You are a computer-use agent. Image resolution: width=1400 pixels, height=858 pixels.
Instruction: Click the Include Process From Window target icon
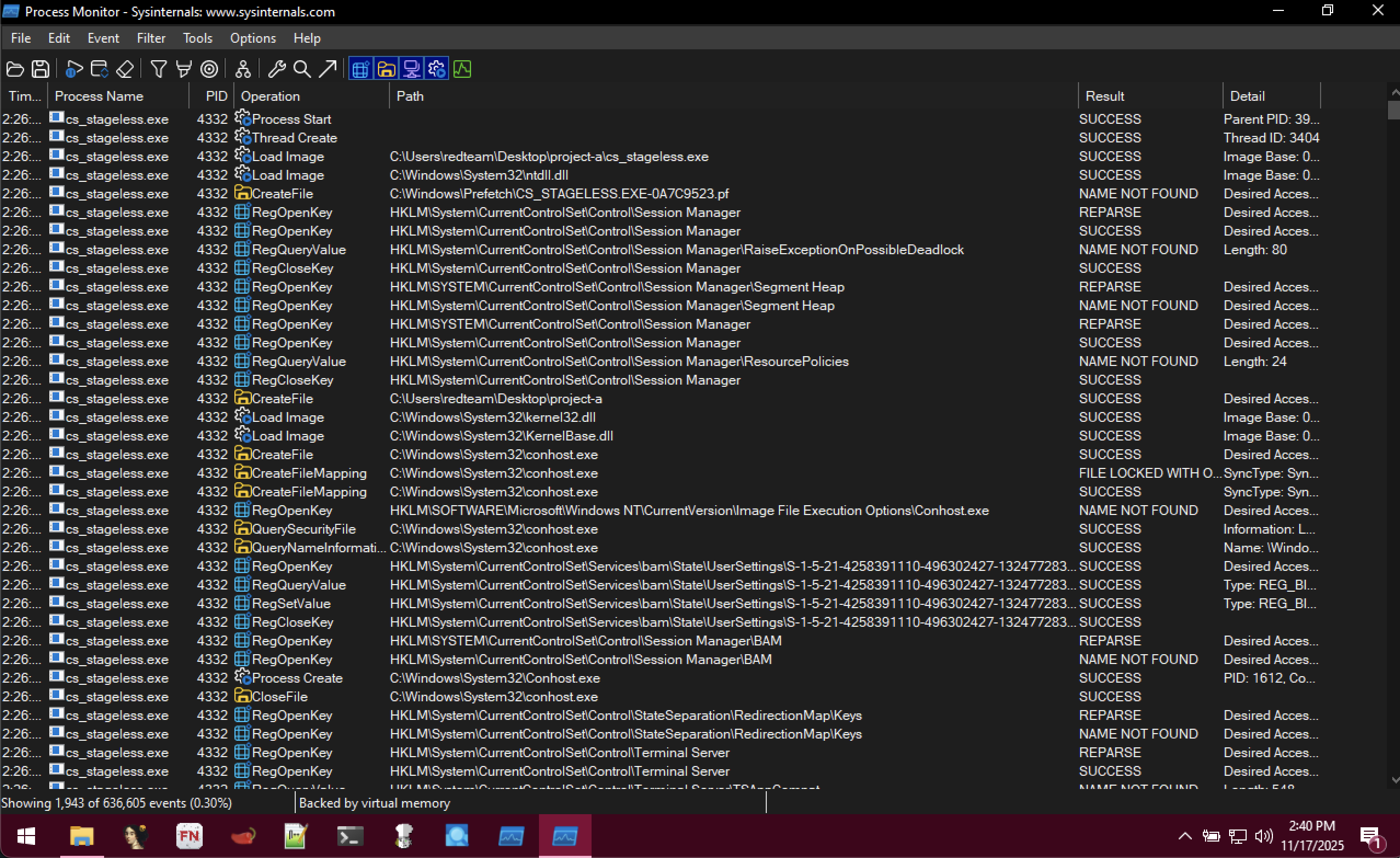pos(209,70)
